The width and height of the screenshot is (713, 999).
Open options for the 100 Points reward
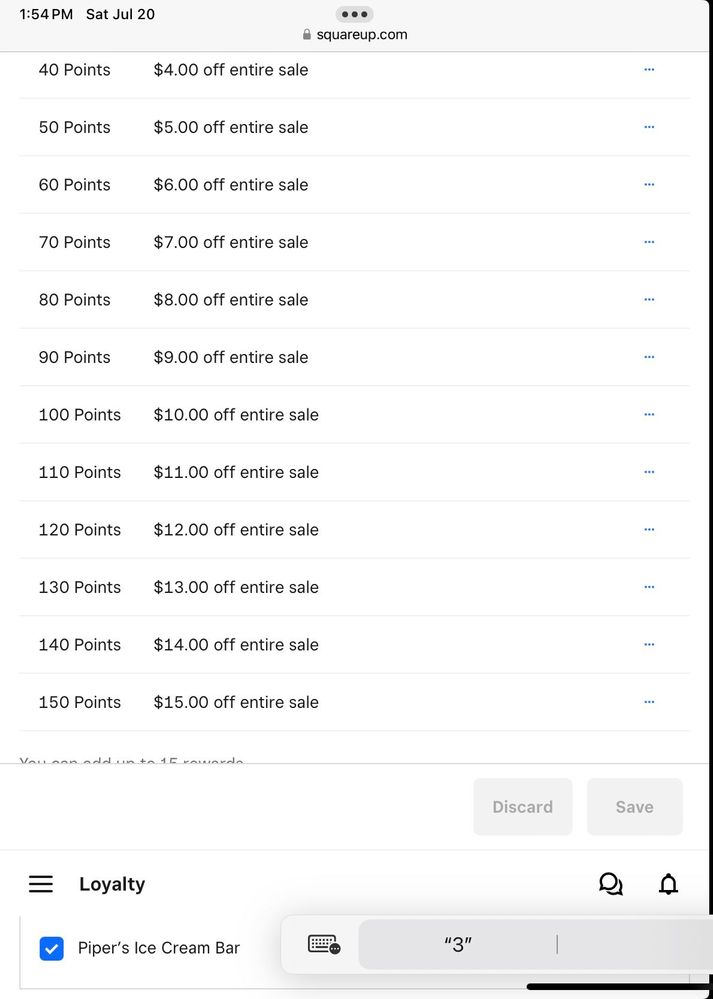(x=649, y=414)
